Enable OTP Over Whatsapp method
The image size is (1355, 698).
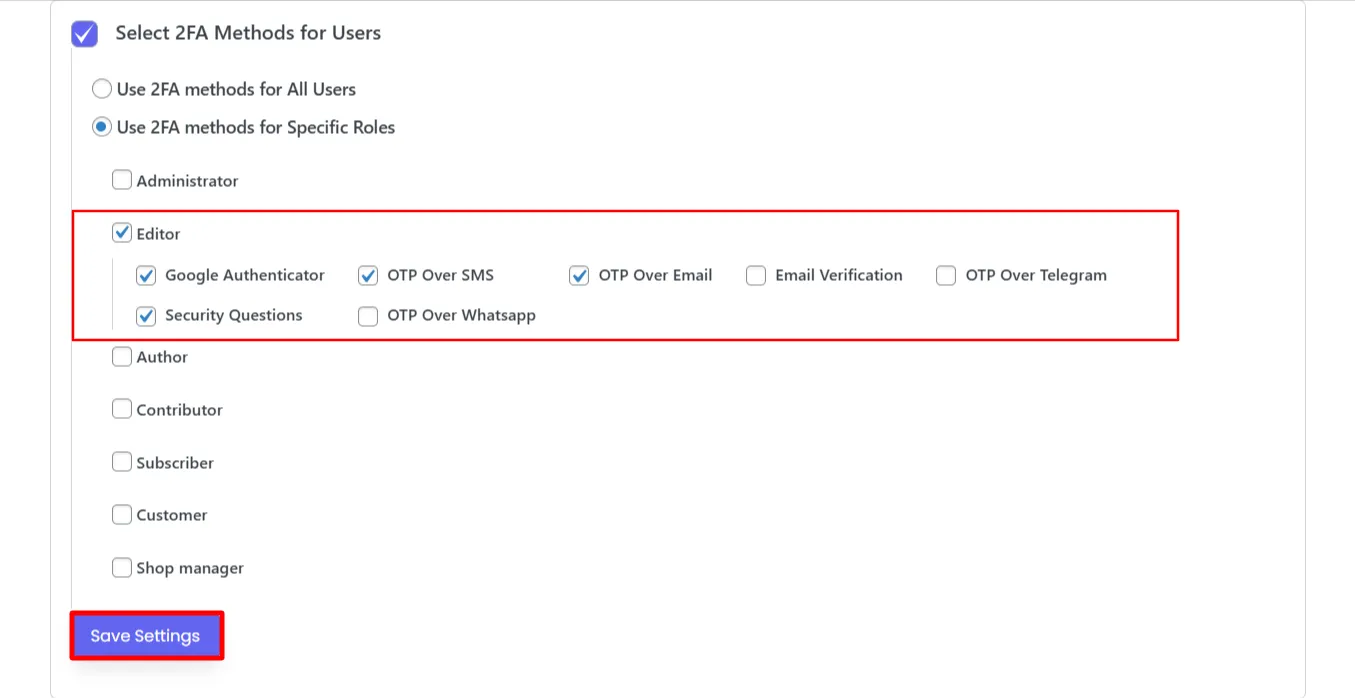click(x=368, y=316)
